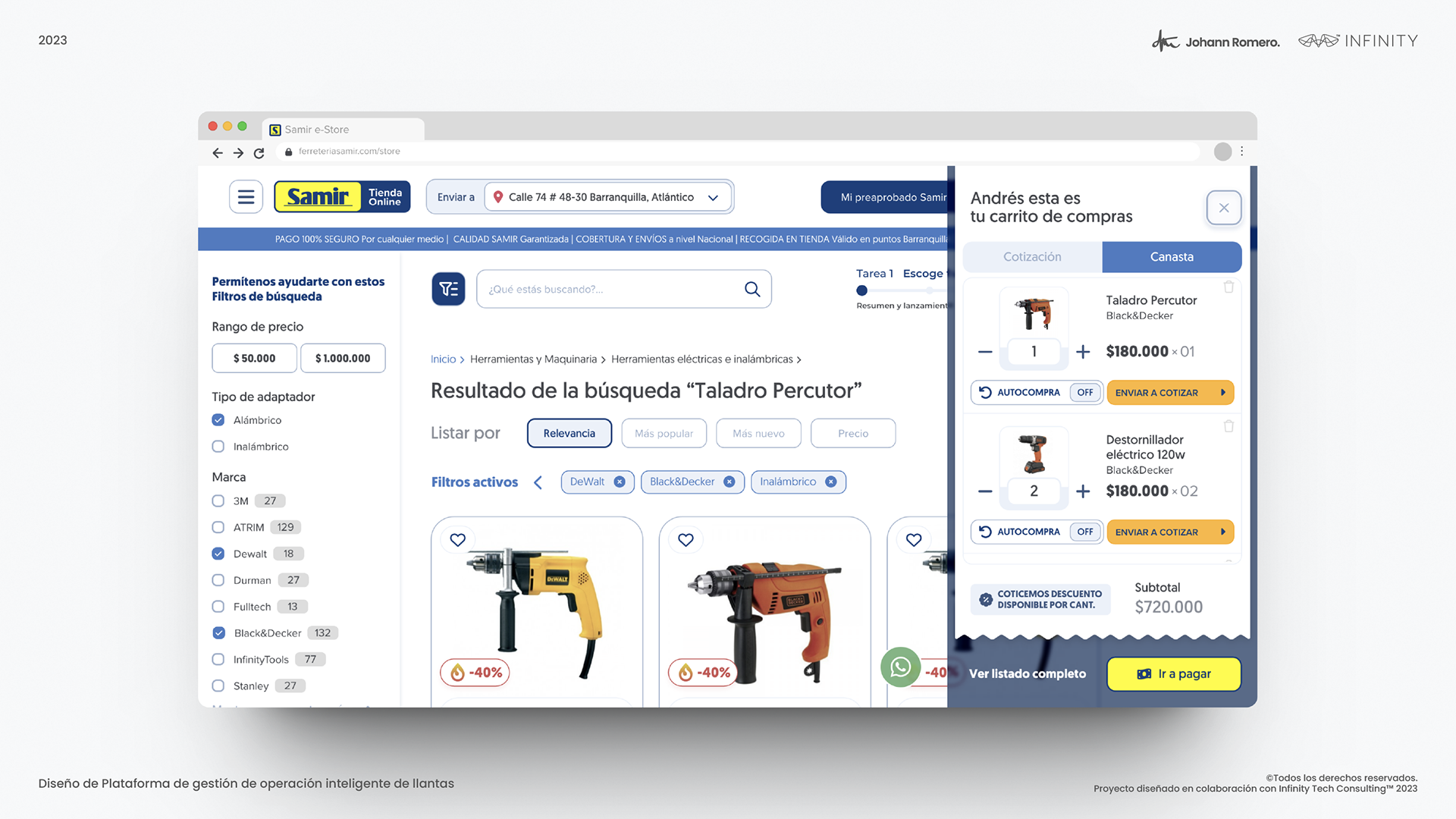
Task: Sort by Precio
Action: pyautogui.click(x=853, y=434)
